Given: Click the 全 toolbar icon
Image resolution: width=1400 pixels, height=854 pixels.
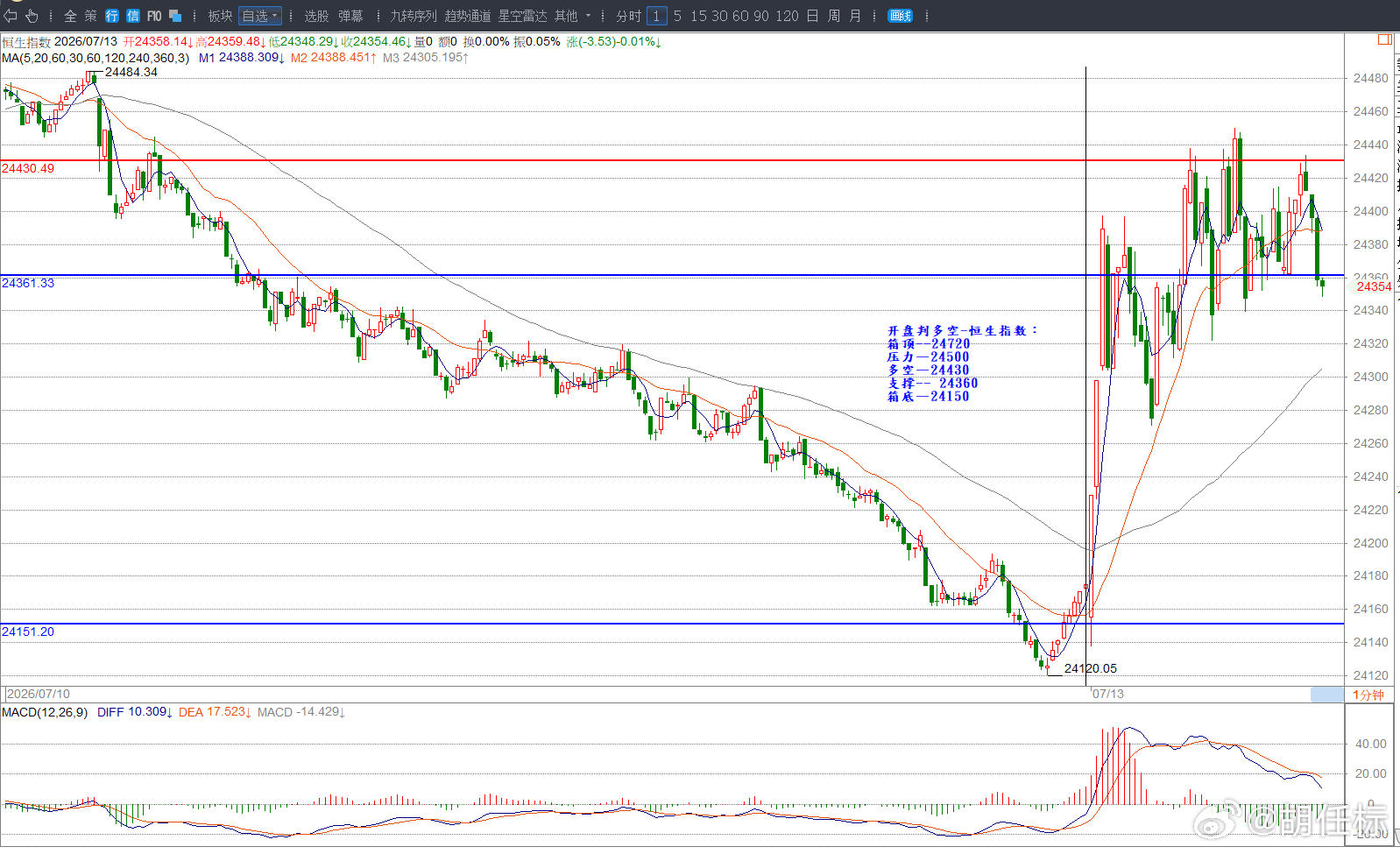Looking at the screenshot, I should point(70,16).
